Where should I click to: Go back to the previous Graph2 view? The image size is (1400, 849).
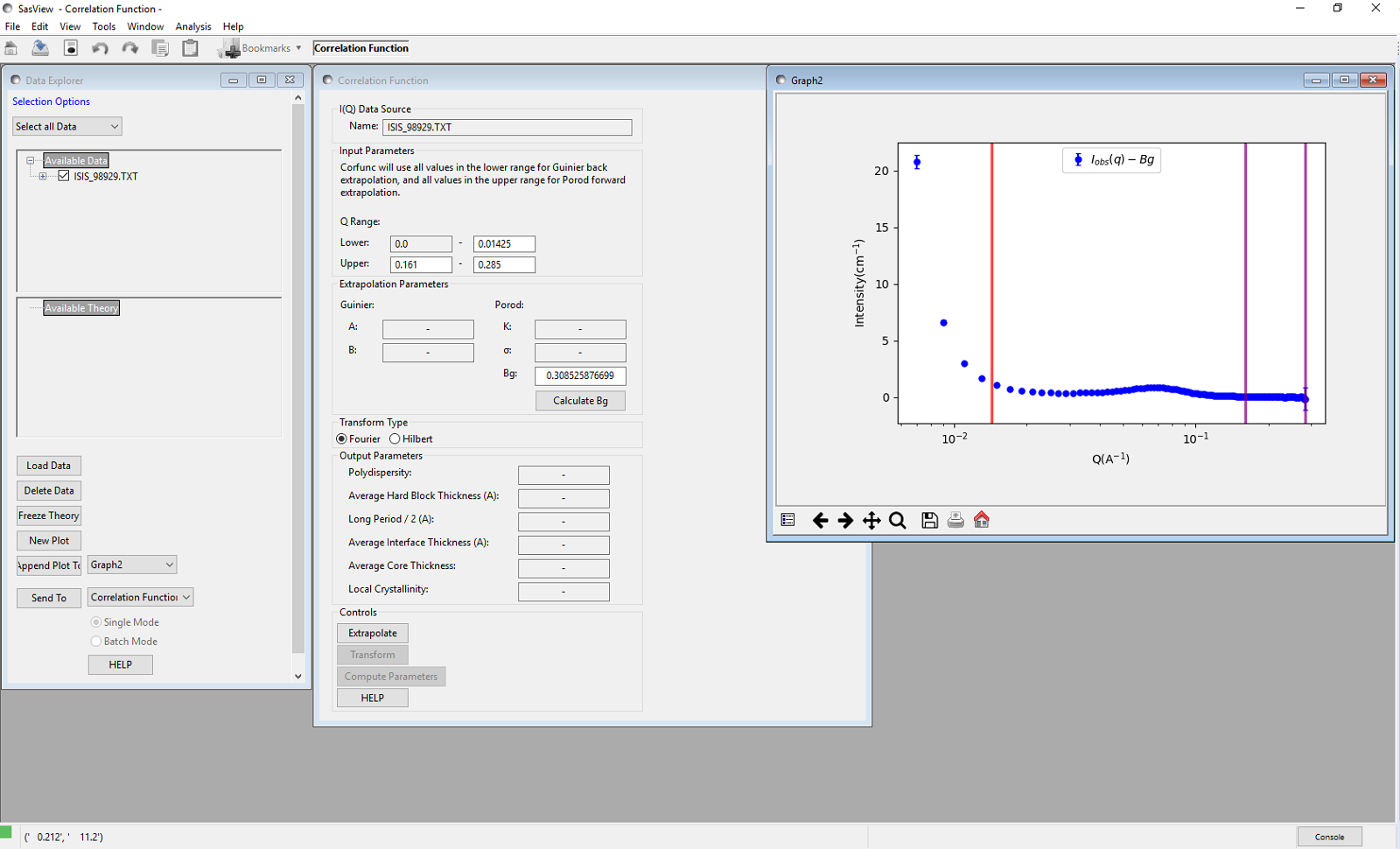coord(820,521)
